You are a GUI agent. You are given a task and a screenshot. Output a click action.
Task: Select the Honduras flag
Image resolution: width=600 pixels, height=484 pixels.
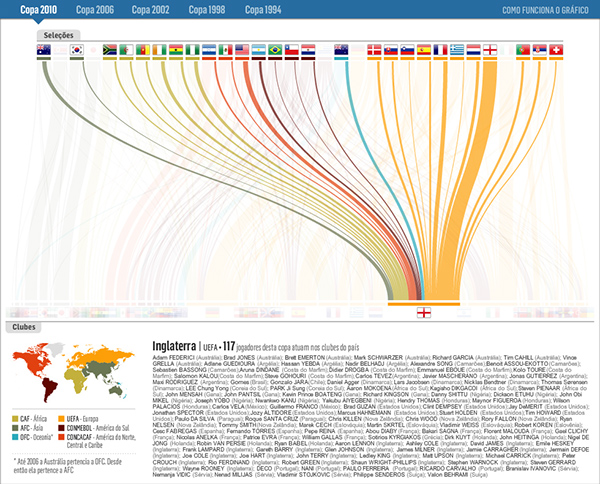coord(209,50)
